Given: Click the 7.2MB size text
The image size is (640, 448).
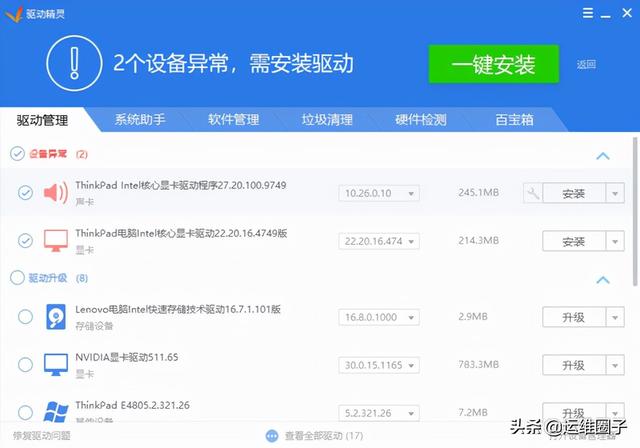Looking at the screenshot, I should pyautogui.click(x=473, y=413).
